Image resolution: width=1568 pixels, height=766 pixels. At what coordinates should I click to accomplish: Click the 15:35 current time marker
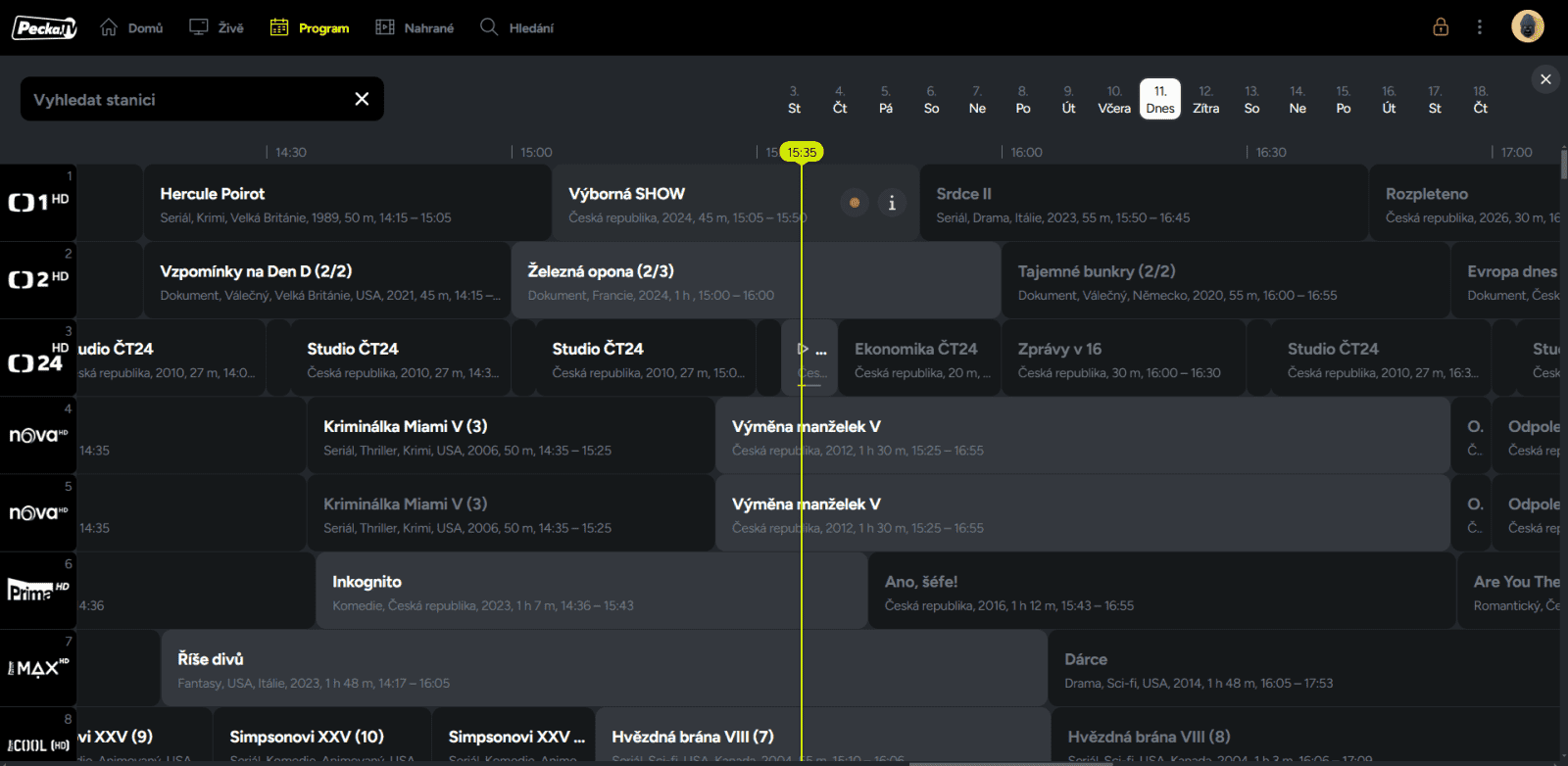pos(802,152)
